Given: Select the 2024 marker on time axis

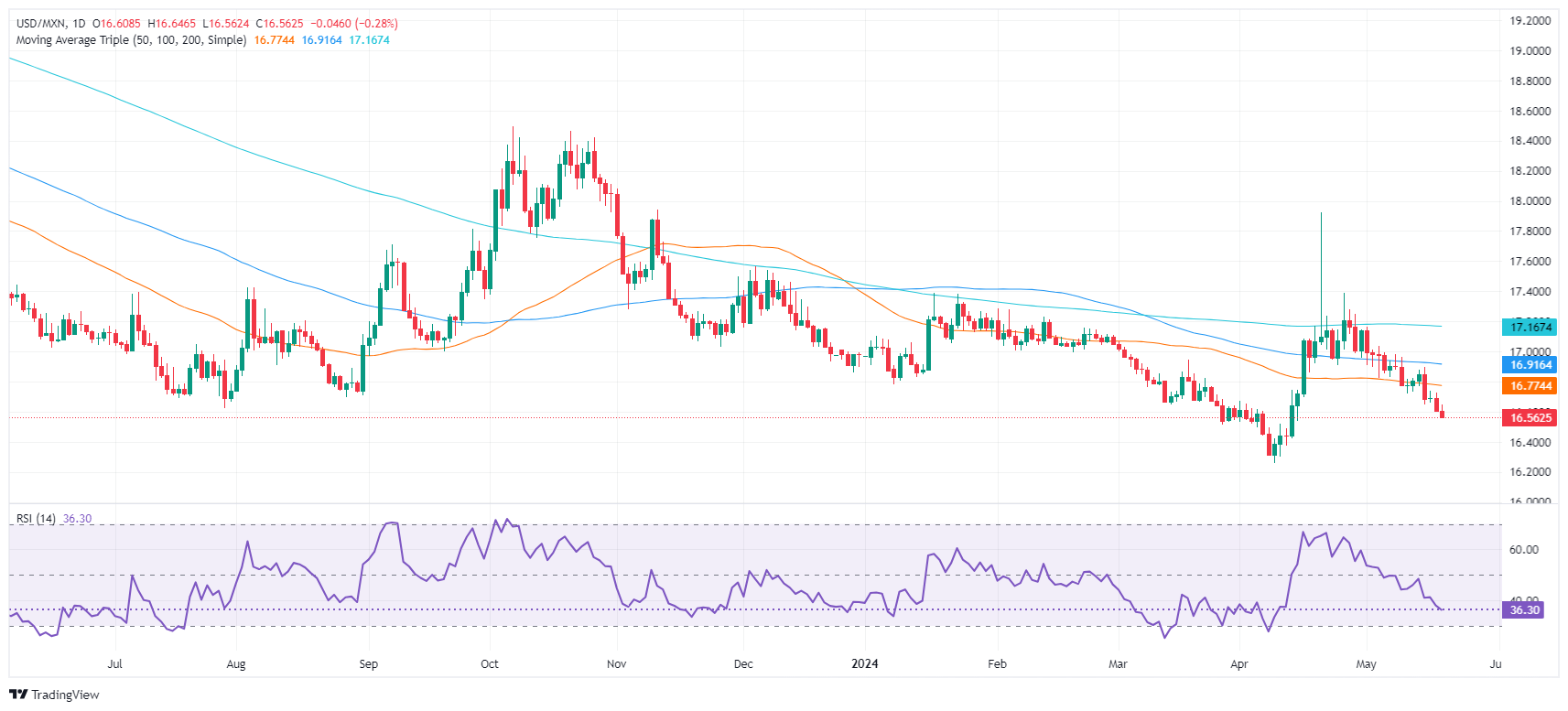Looking at the screenshot, I should (864, 664).
